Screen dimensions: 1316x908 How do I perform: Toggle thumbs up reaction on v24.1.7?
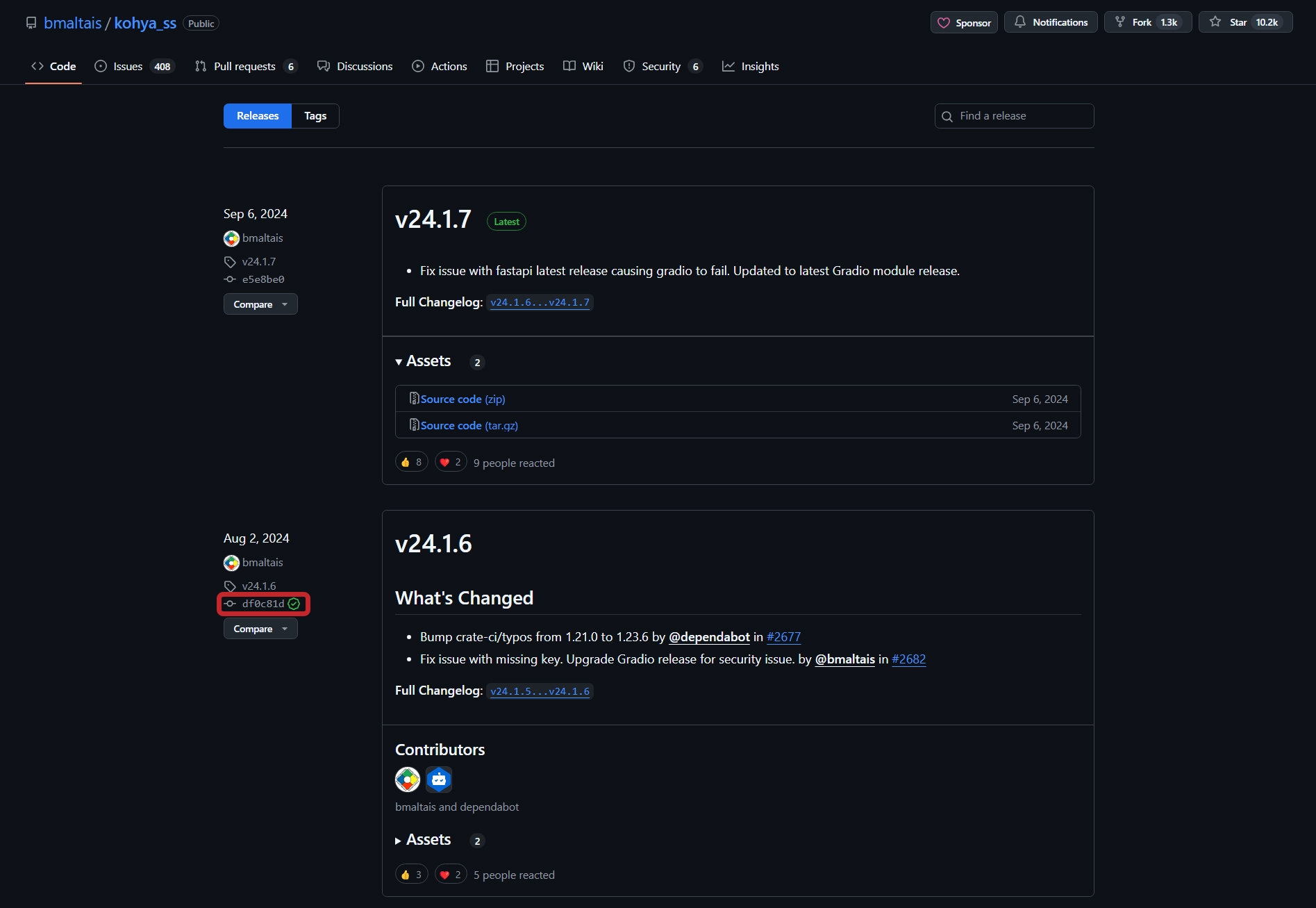(x=412, y=462)
